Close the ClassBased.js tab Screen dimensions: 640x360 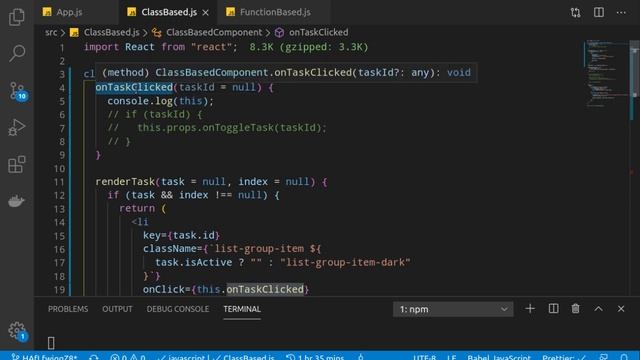coord(205,13)
